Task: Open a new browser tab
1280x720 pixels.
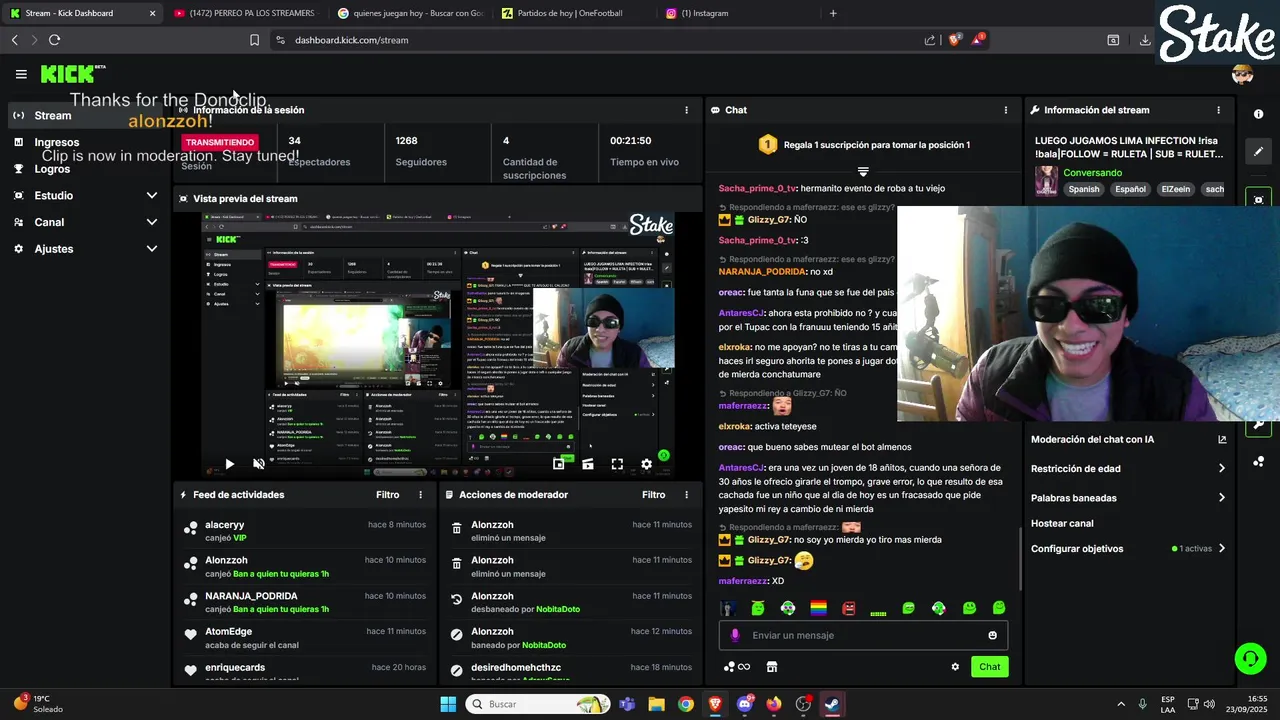Action: [x=833, y=13]
